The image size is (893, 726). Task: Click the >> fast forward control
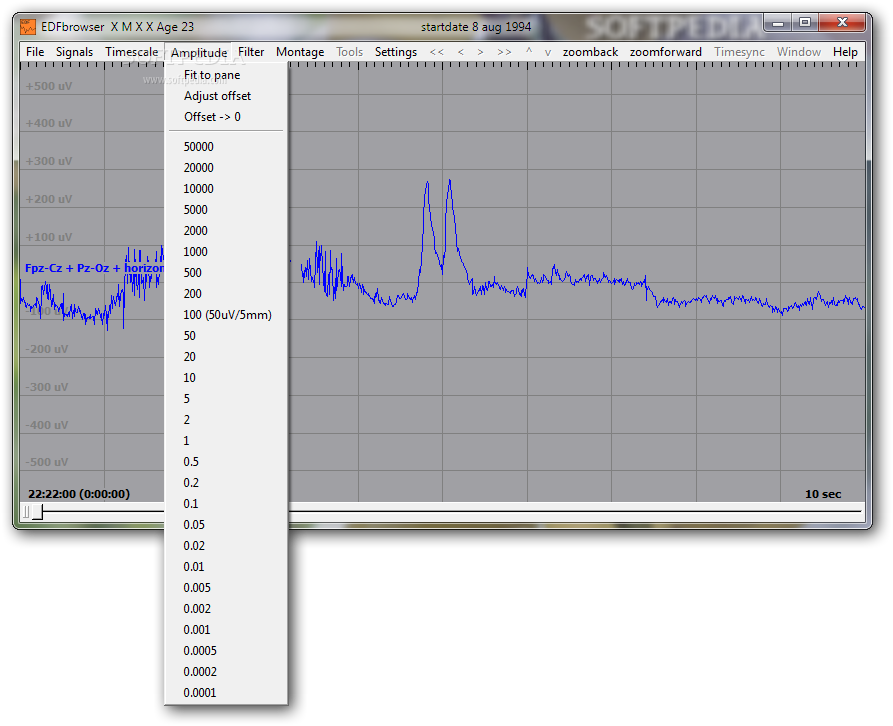click(x=503, y=52)
